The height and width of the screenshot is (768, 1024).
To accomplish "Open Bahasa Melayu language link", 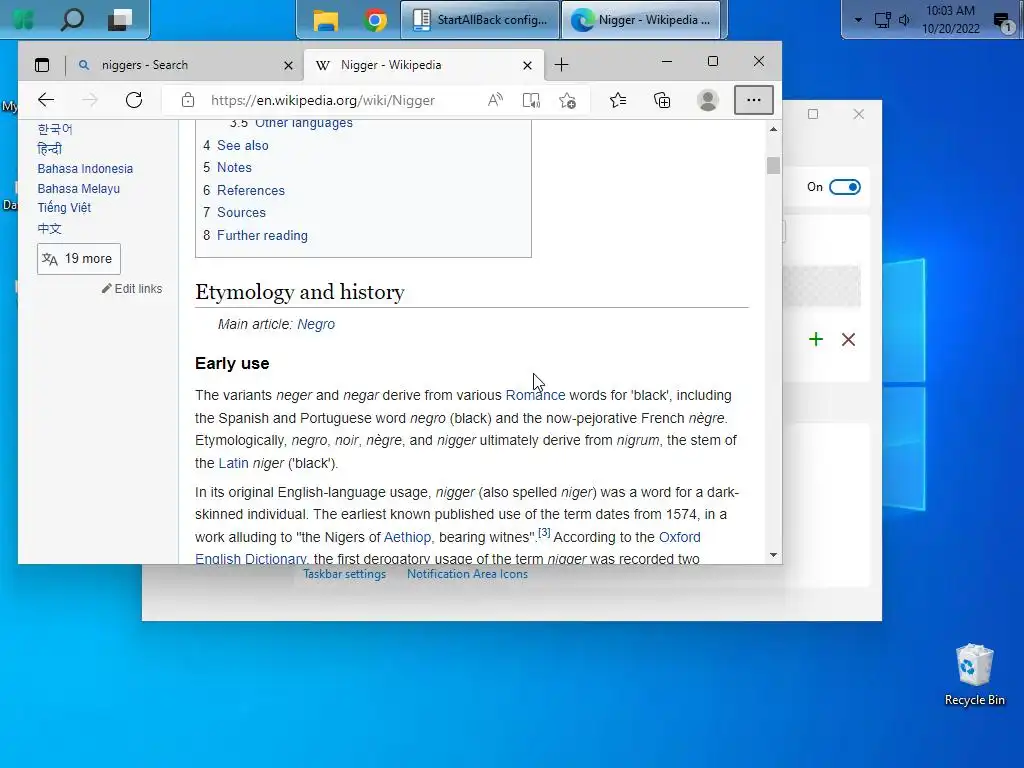I will click(78, 188).
